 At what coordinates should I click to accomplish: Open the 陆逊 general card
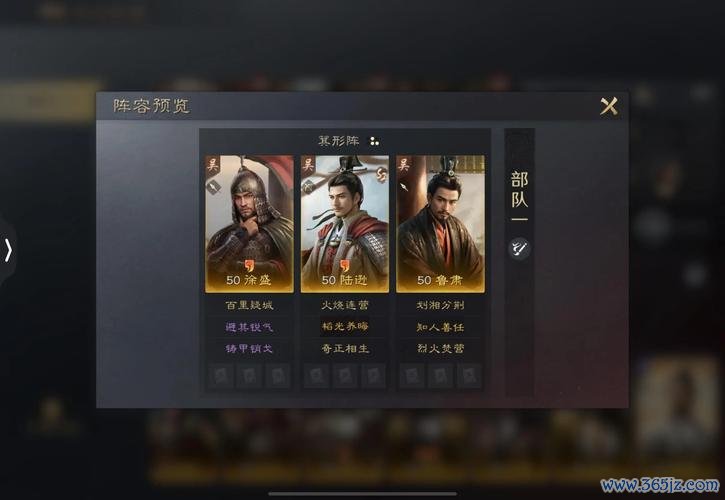(345, 223)
